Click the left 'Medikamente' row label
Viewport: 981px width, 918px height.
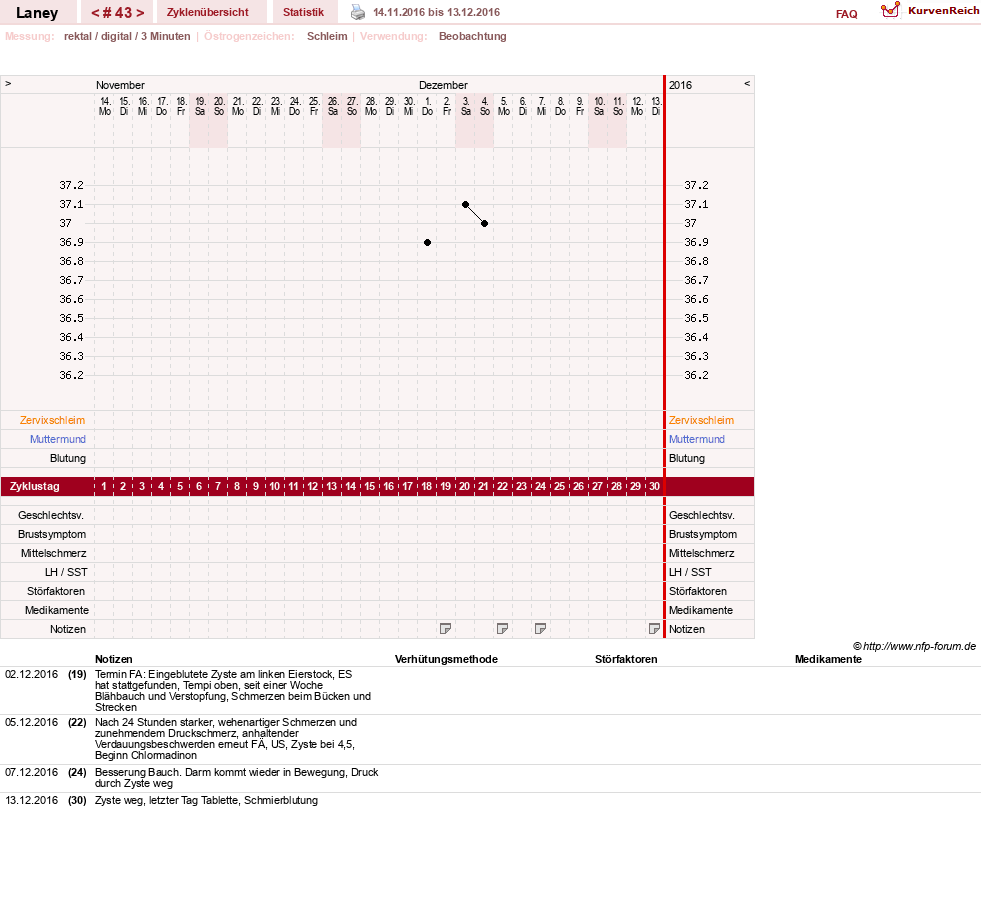click(57, 610)
